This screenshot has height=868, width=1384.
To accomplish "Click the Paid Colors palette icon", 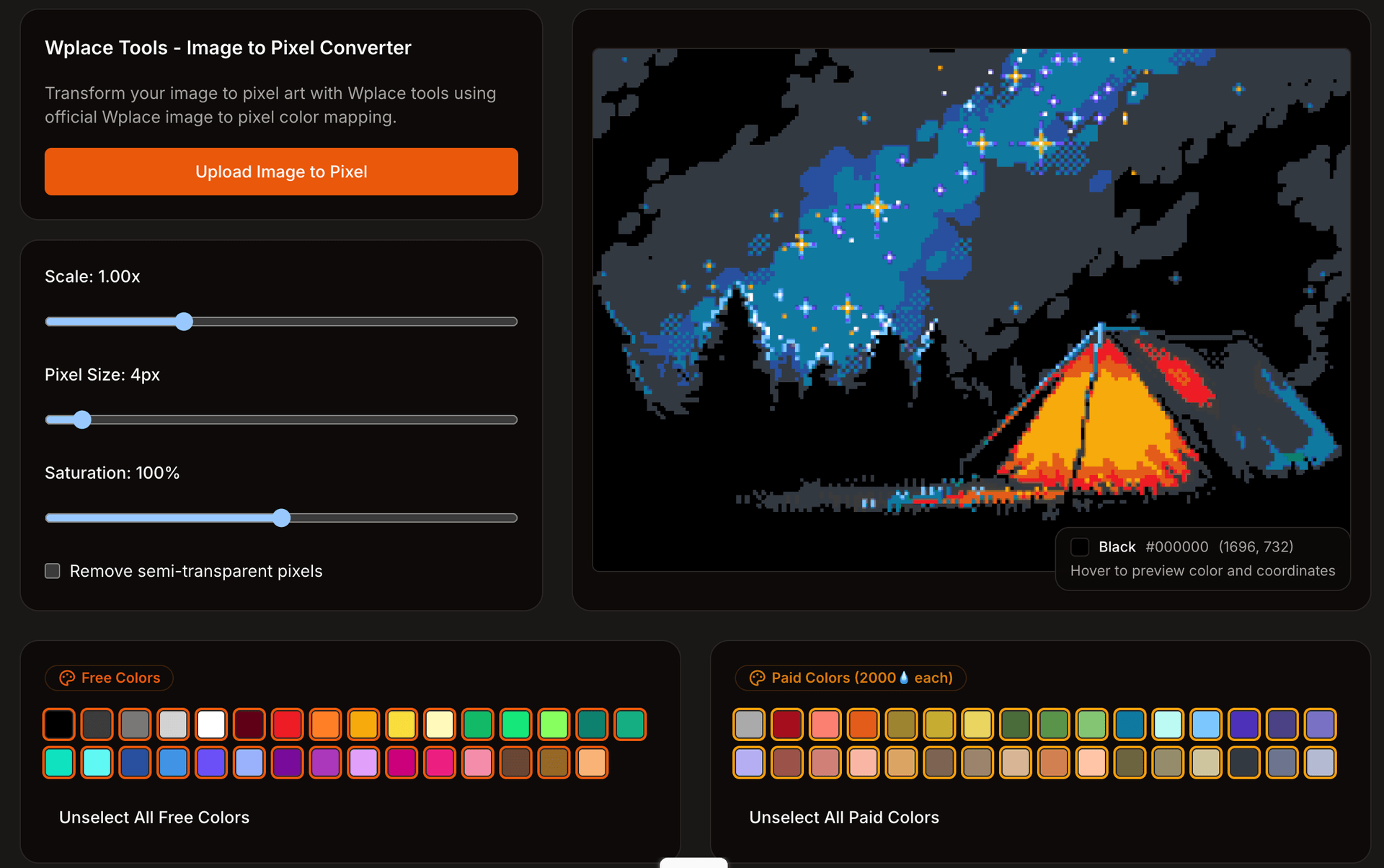I will (x=757, y=678).
